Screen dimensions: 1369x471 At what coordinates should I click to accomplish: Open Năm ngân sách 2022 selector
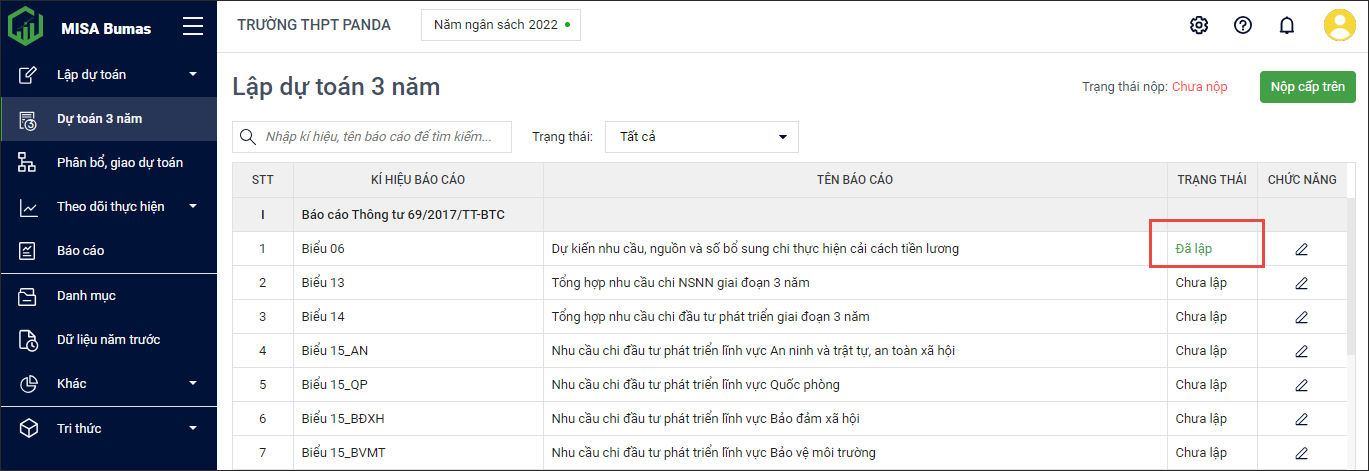[501, 25]
